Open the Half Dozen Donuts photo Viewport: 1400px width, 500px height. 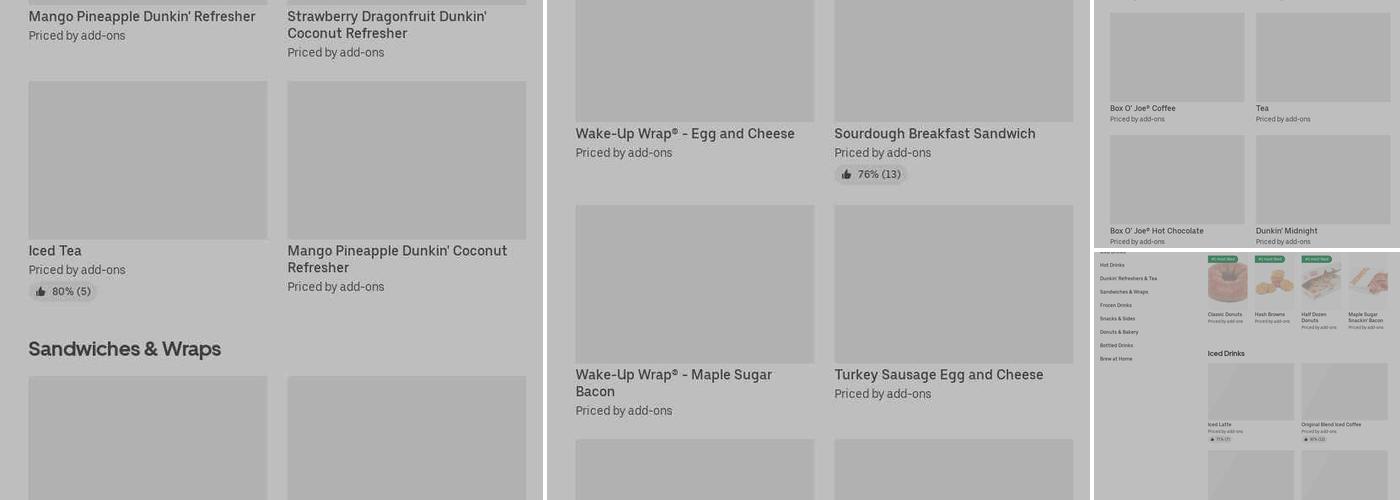1320,282
